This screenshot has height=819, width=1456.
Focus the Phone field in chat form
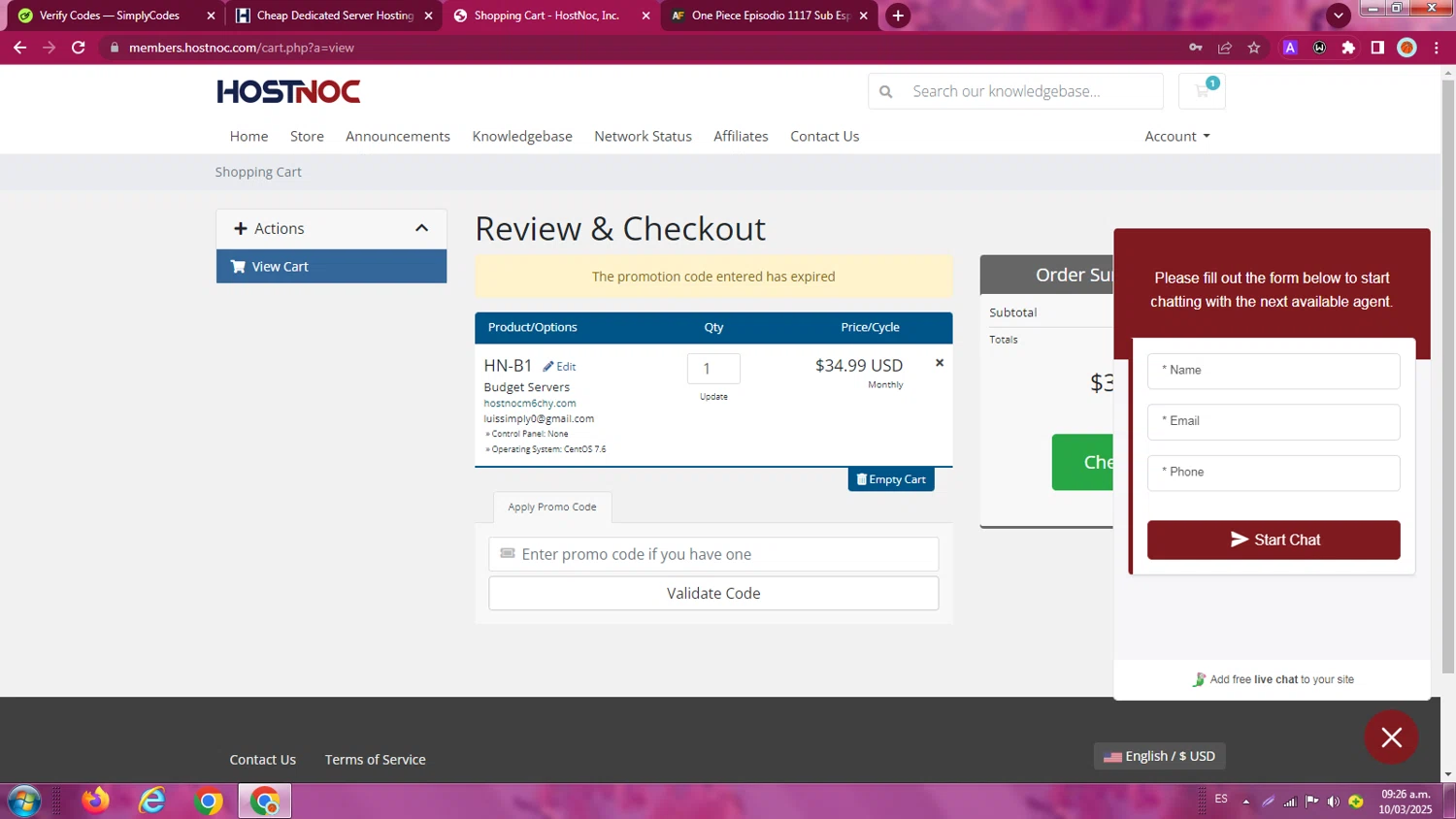(x=1274, y=473)
